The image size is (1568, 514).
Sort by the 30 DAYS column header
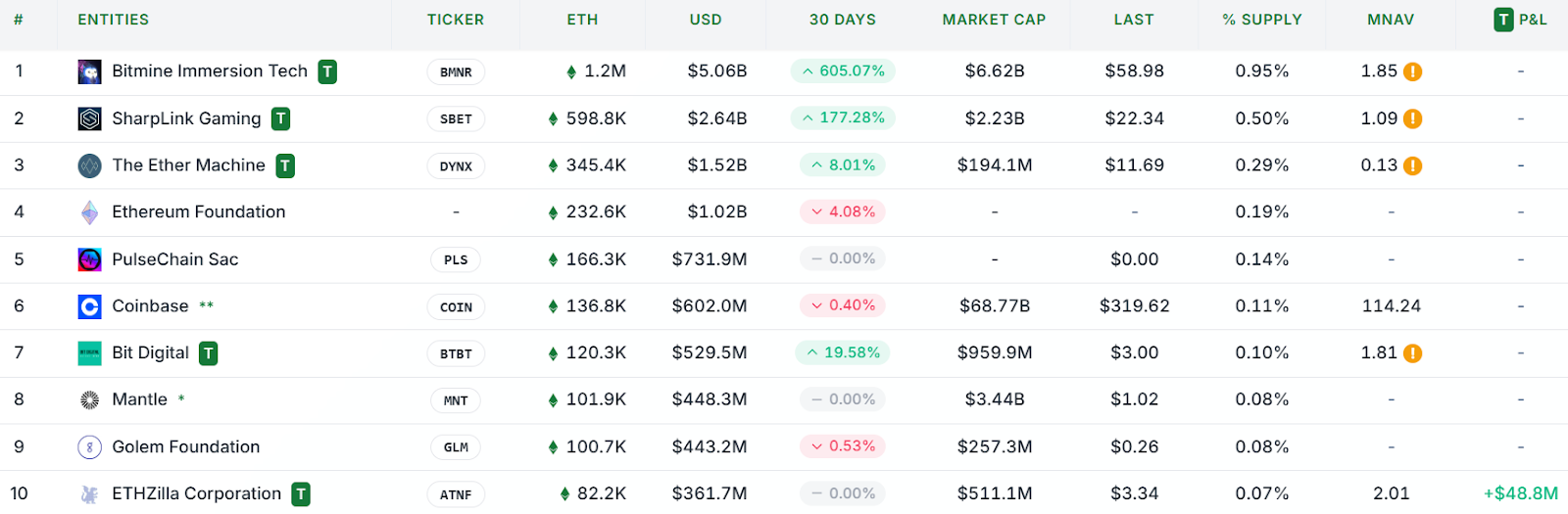click(843, 20)
